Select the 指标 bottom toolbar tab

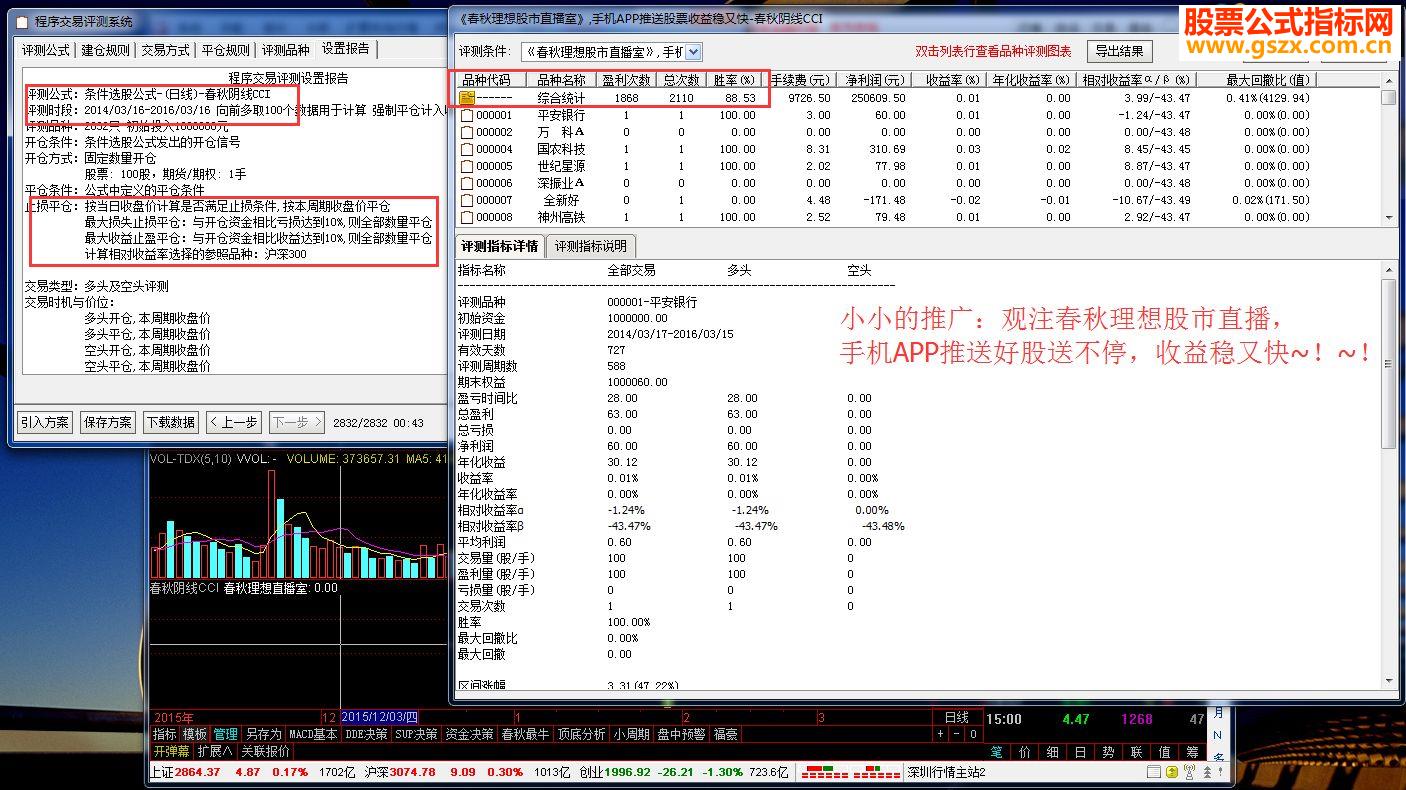point(164,734)
